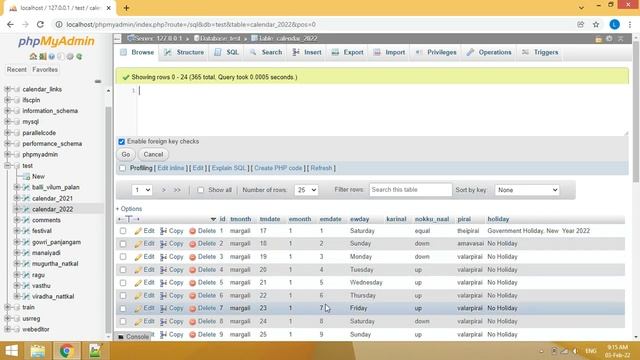Viewport: 640px width, 360px height.
Task: Click browser back arrow
Action: [x=10, y=24]
